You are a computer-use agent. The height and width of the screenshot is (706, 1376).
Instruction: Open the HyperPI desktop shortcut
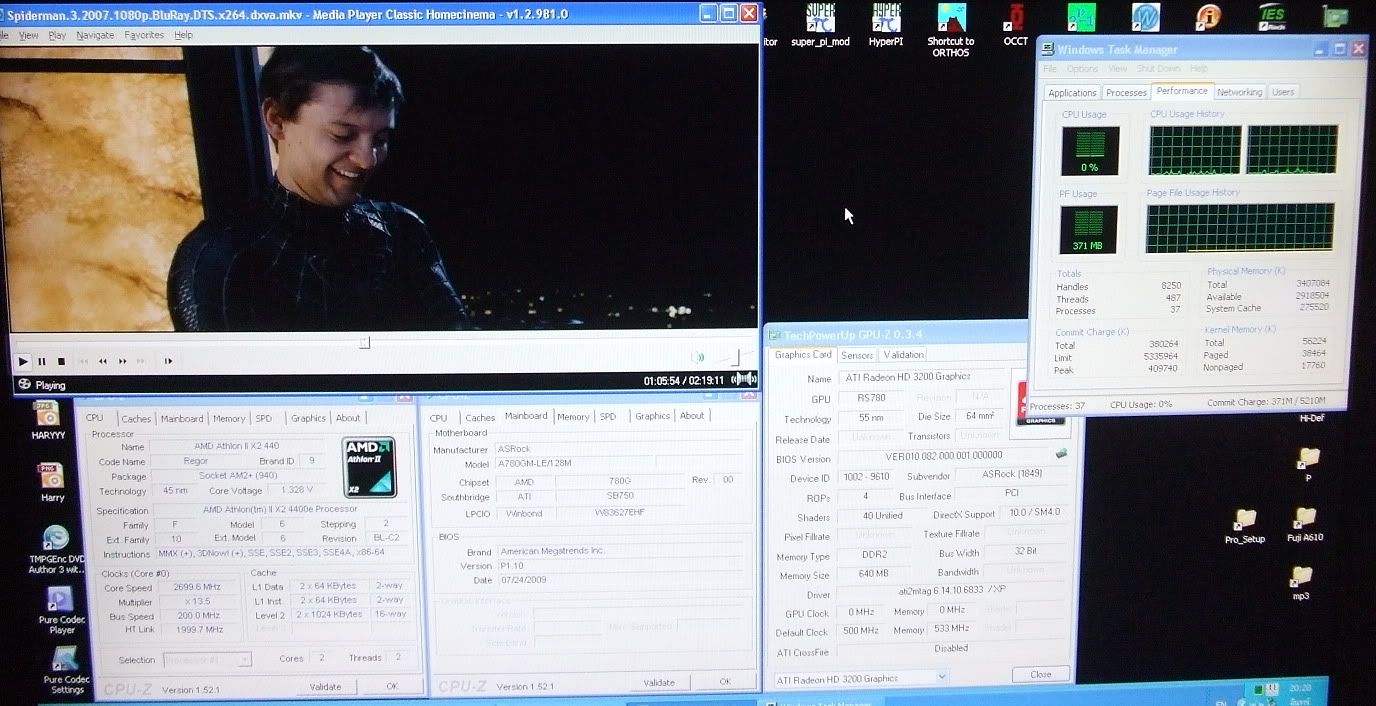[886, 25]
